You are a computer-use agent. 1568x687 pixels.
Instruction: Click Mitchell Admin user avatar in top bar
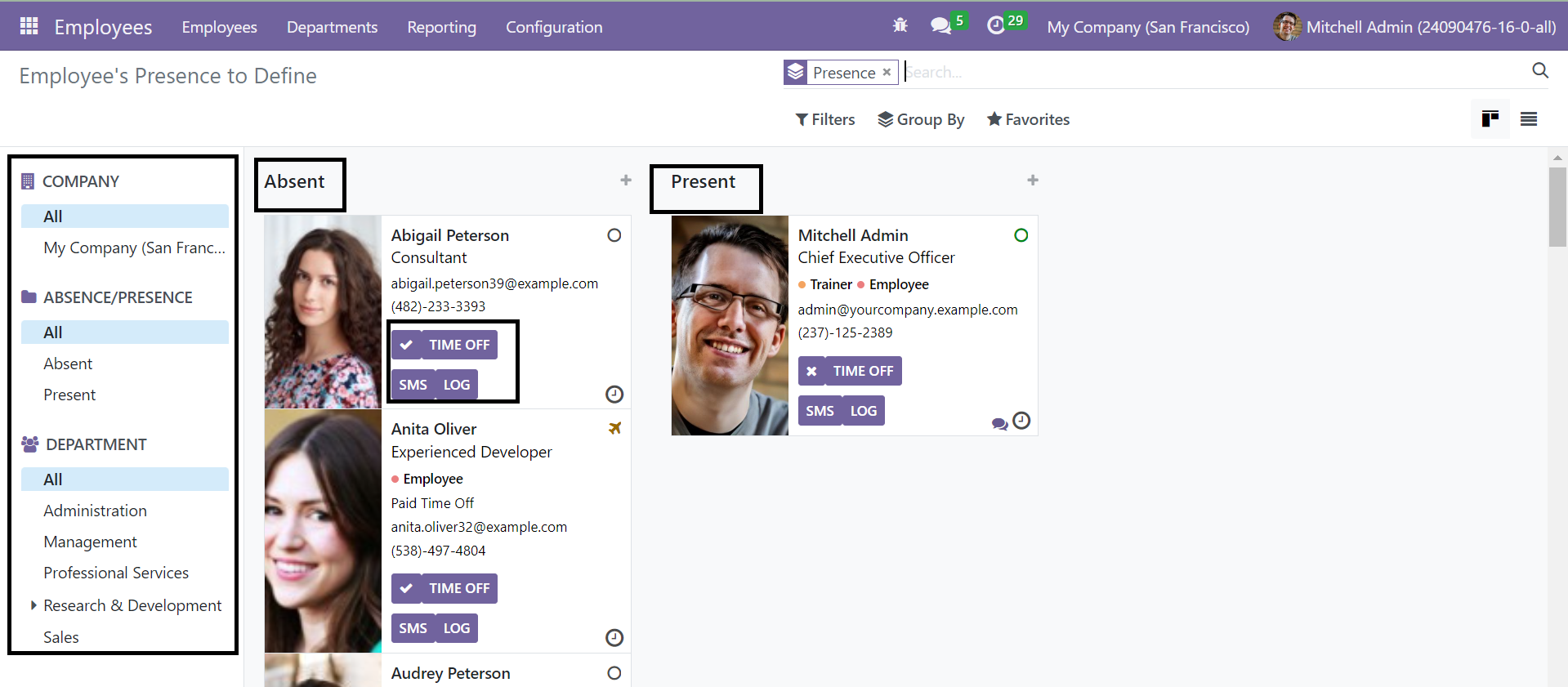[x=1287, y=26]
